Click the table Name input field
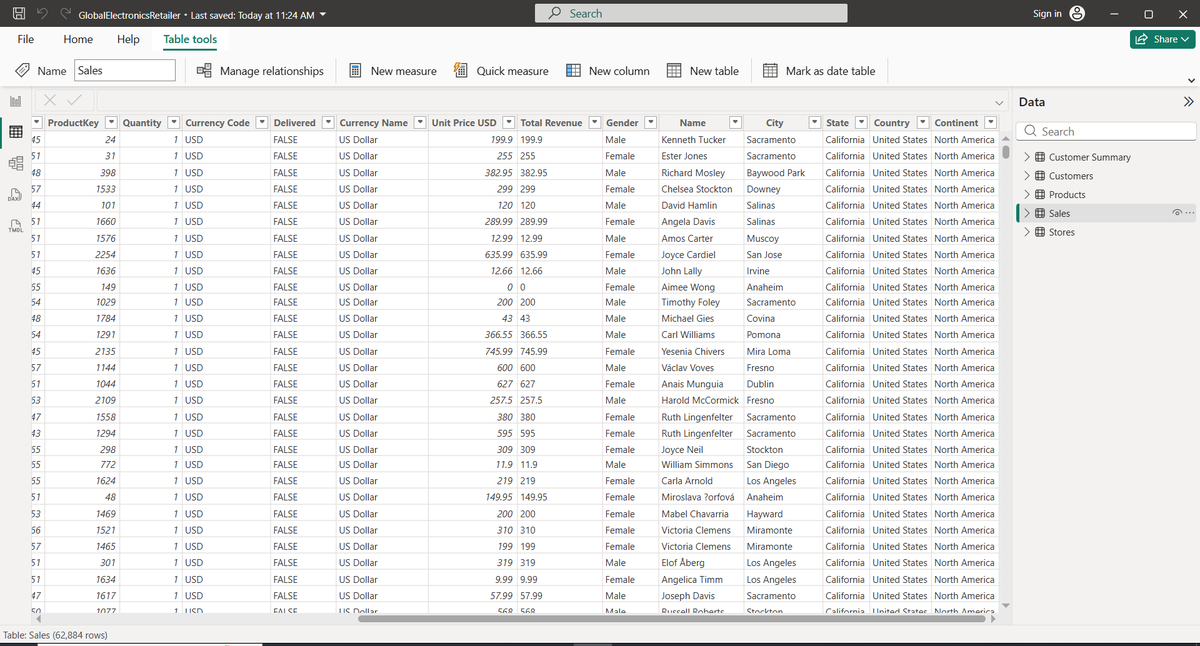 (125, 71)
